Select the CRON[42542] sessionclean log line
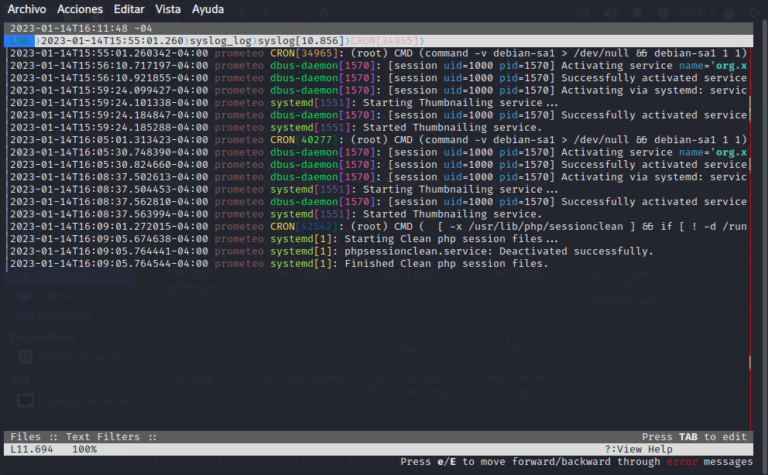This screenshot has width=768, height=475. tap(380, 227)
